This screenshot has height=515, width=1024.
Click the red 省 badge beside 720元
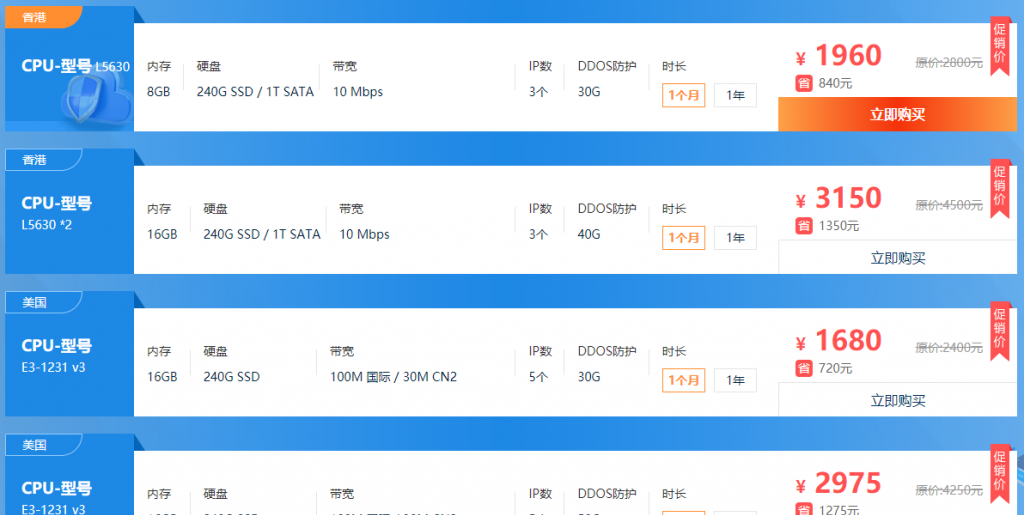tap(803, 368)
